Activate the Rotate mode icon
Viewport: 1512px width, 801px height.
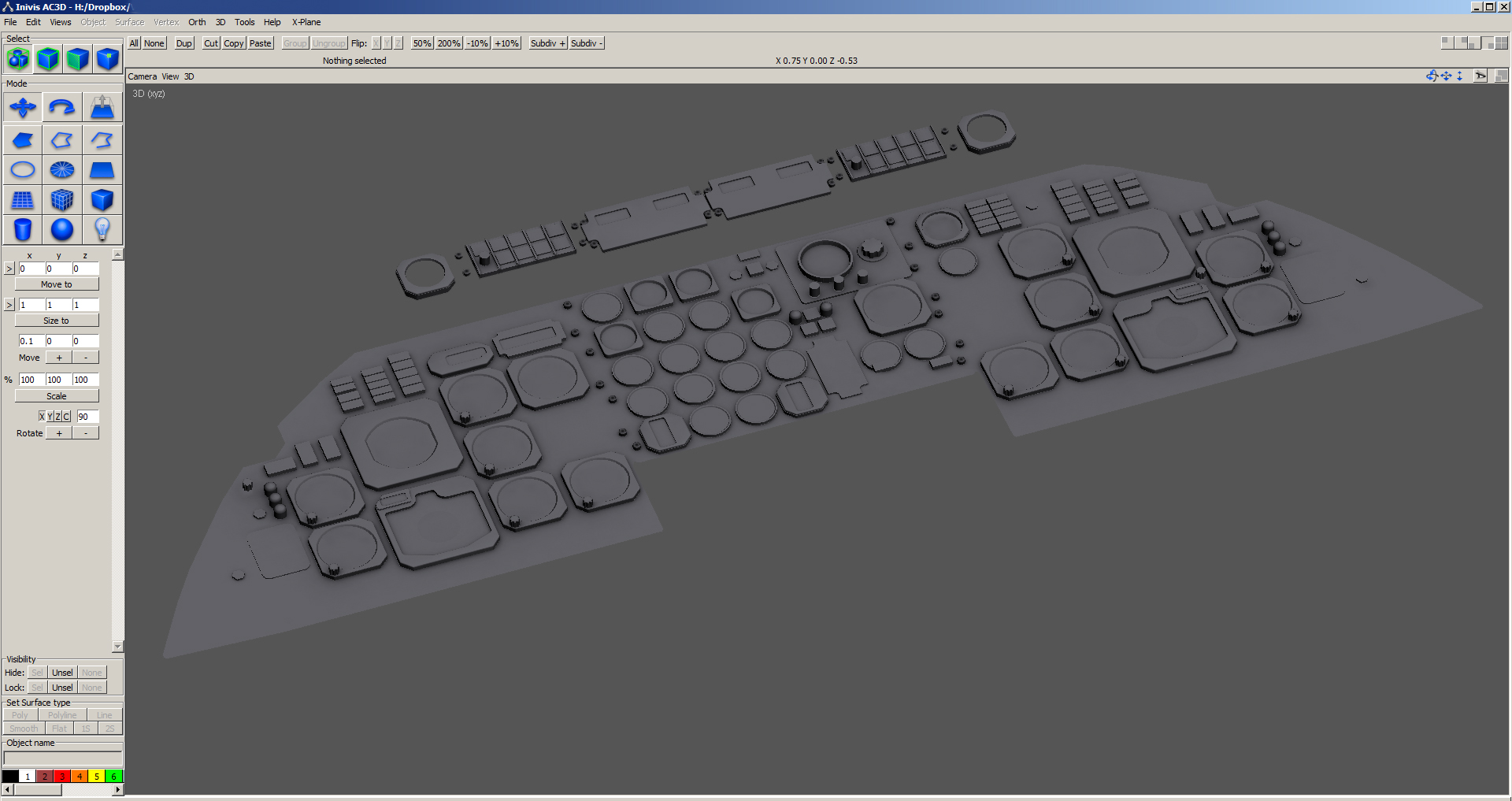(62, 107)
